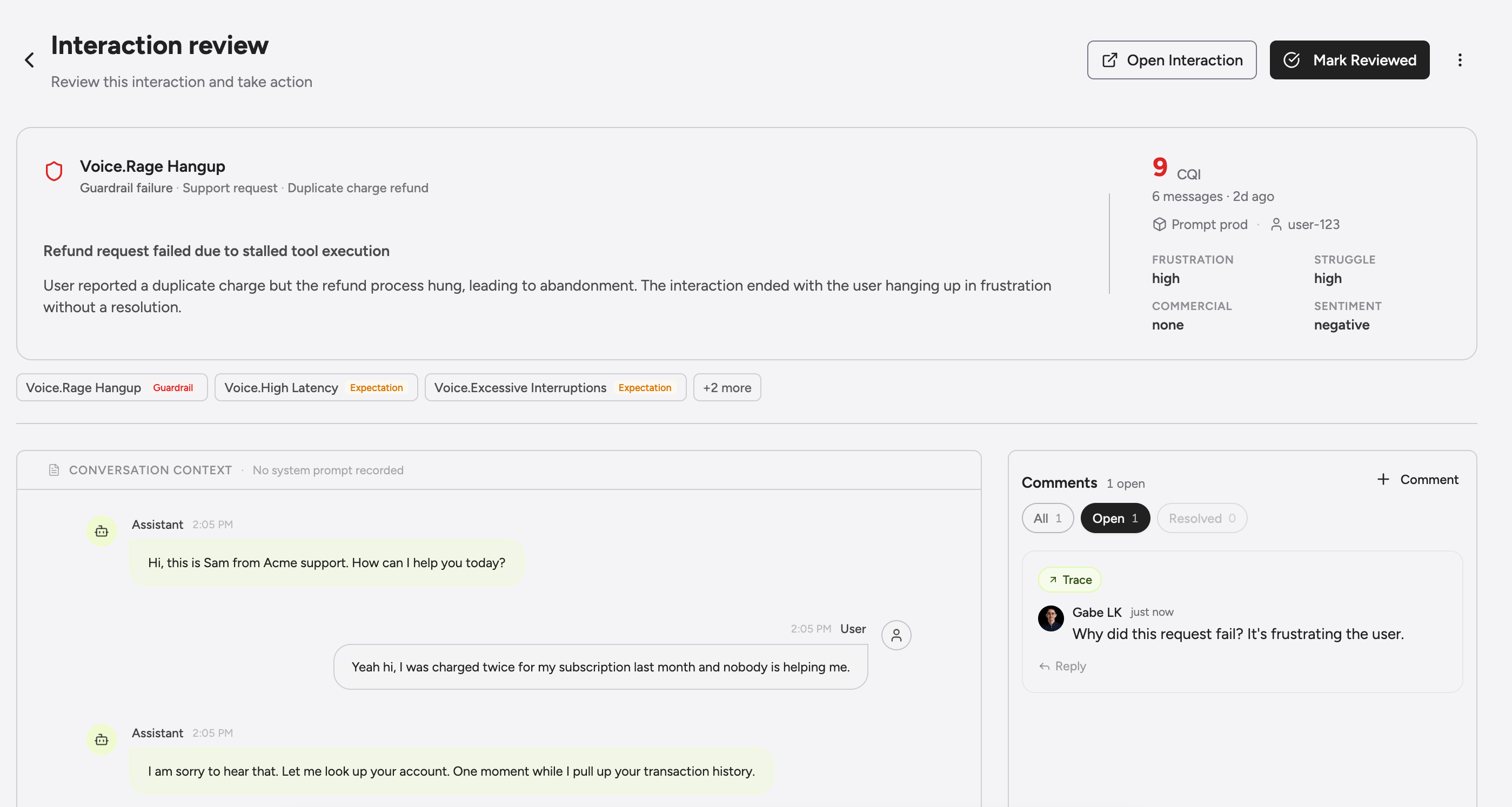The height and width of the screenshot is (807, 1512).
Task: Click 'I am sorry to hear that' message
Action: tap(451, 771)
